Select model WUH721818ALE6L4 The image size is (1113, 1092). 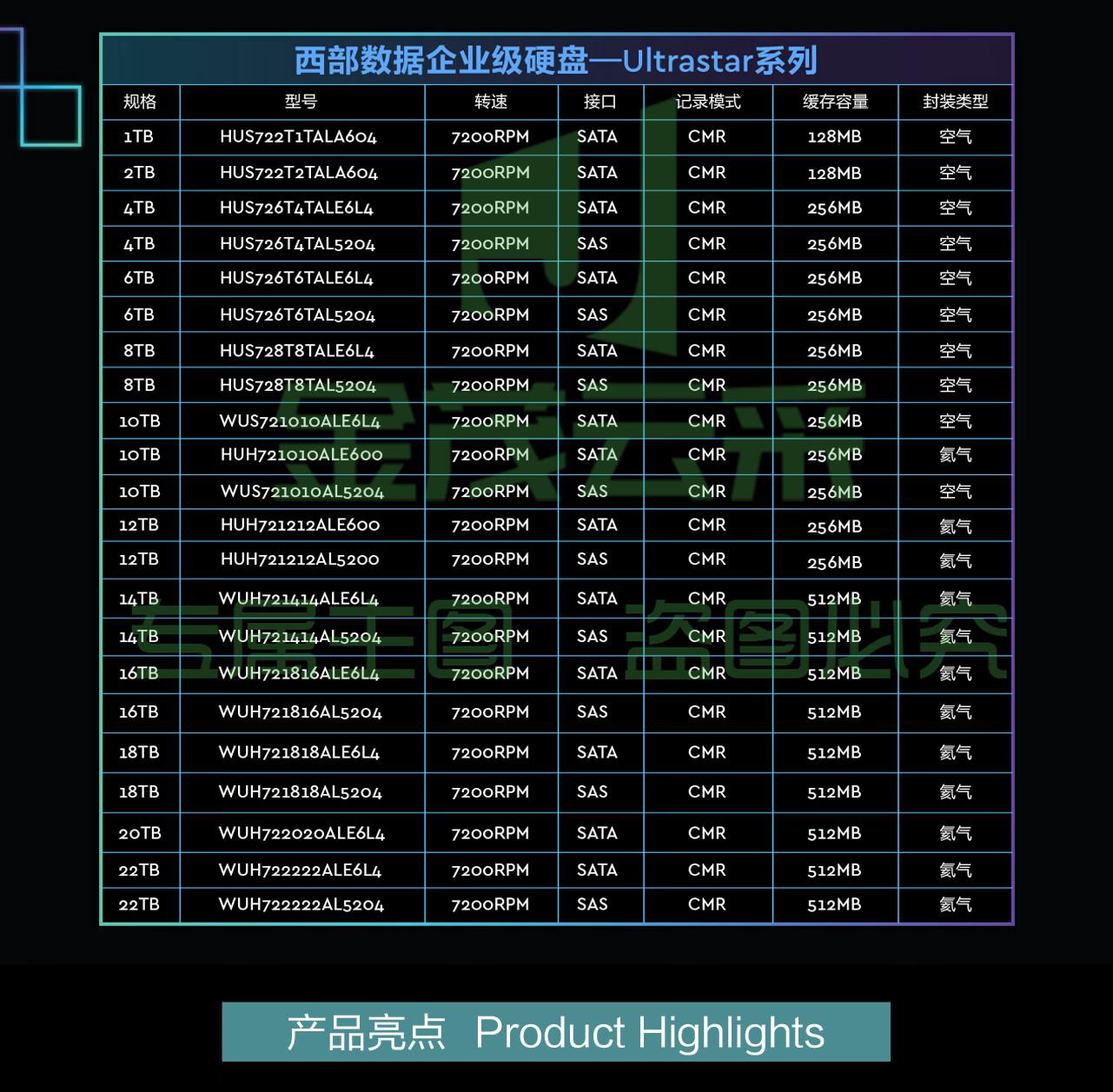pyautogui.click(x=299, y=752)
